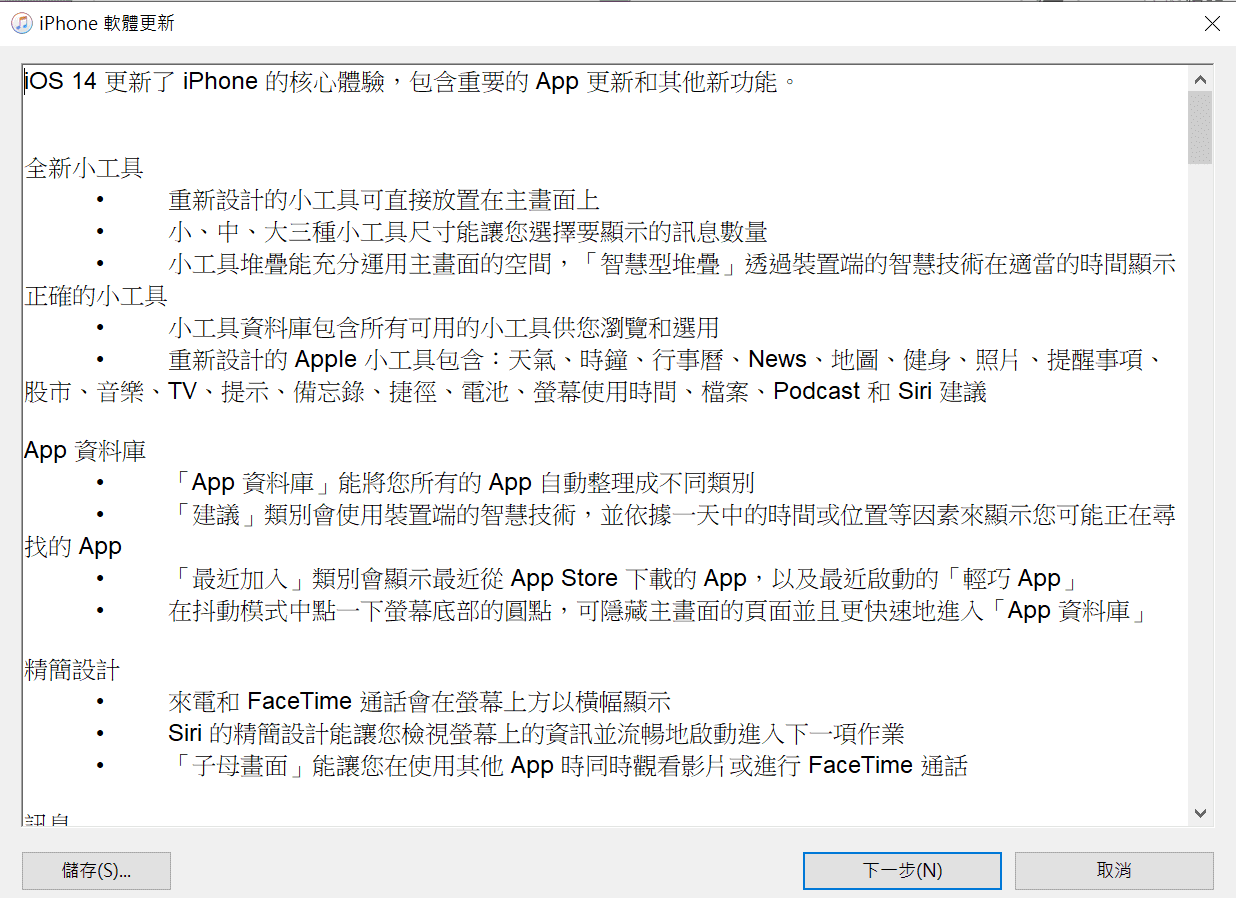Click the scrollbar up arrow
Screen dimensions: 1236x898
tap(1200, 80)
